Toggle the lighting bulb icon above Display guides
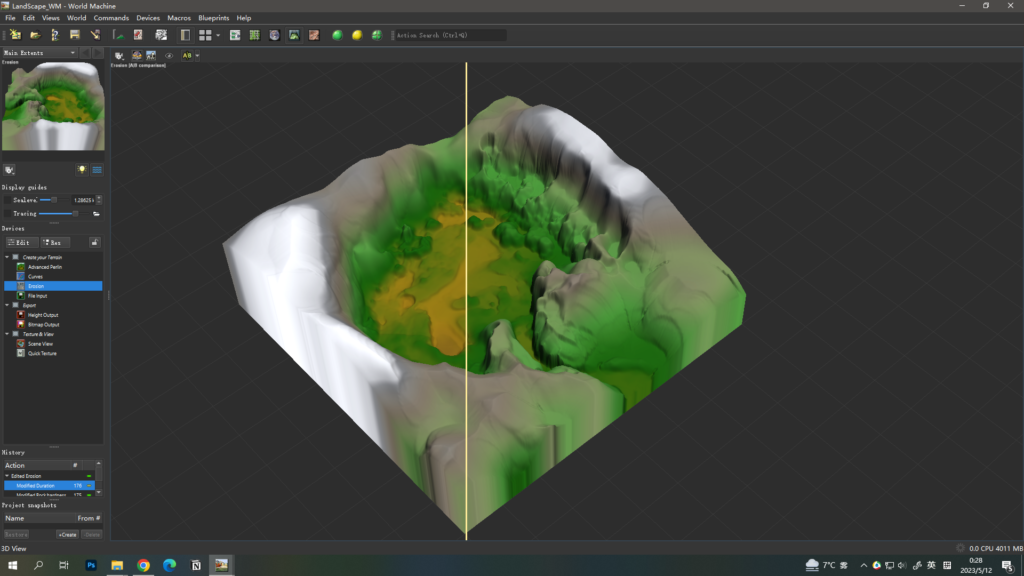 click(82, 170)
